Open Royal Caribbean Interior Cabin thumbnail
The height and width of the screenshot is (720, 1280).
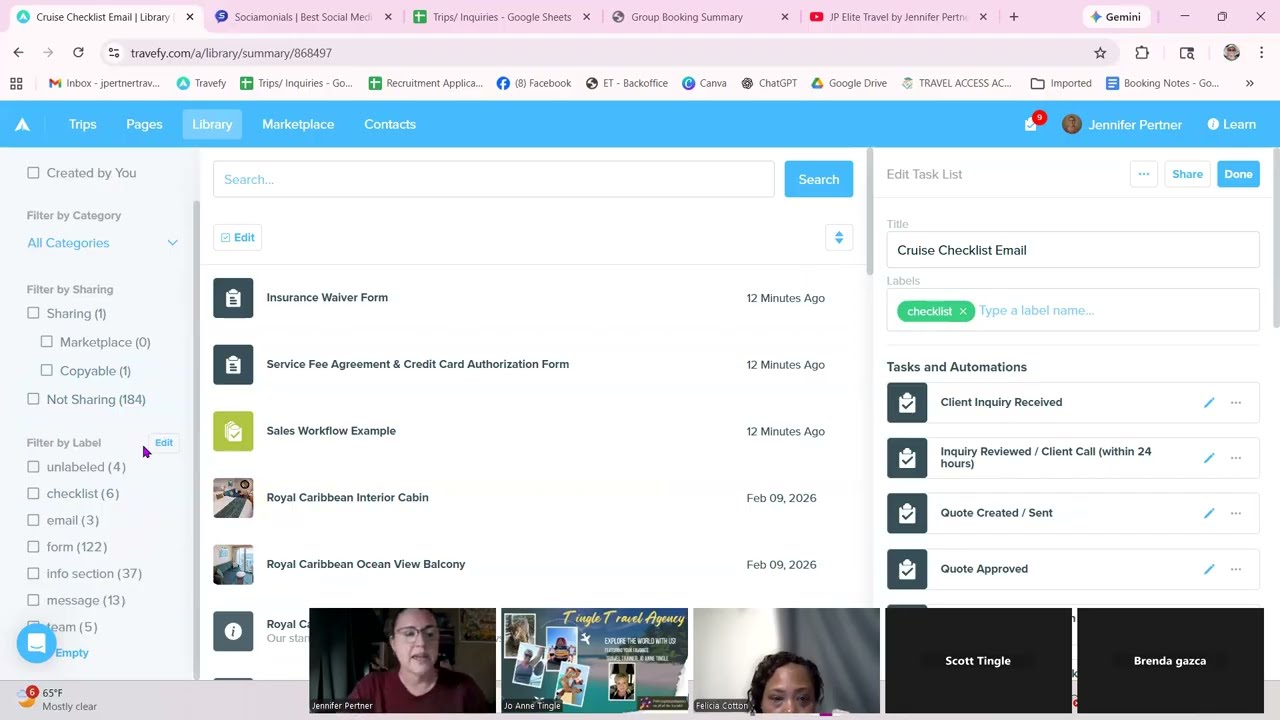point(233,498)
